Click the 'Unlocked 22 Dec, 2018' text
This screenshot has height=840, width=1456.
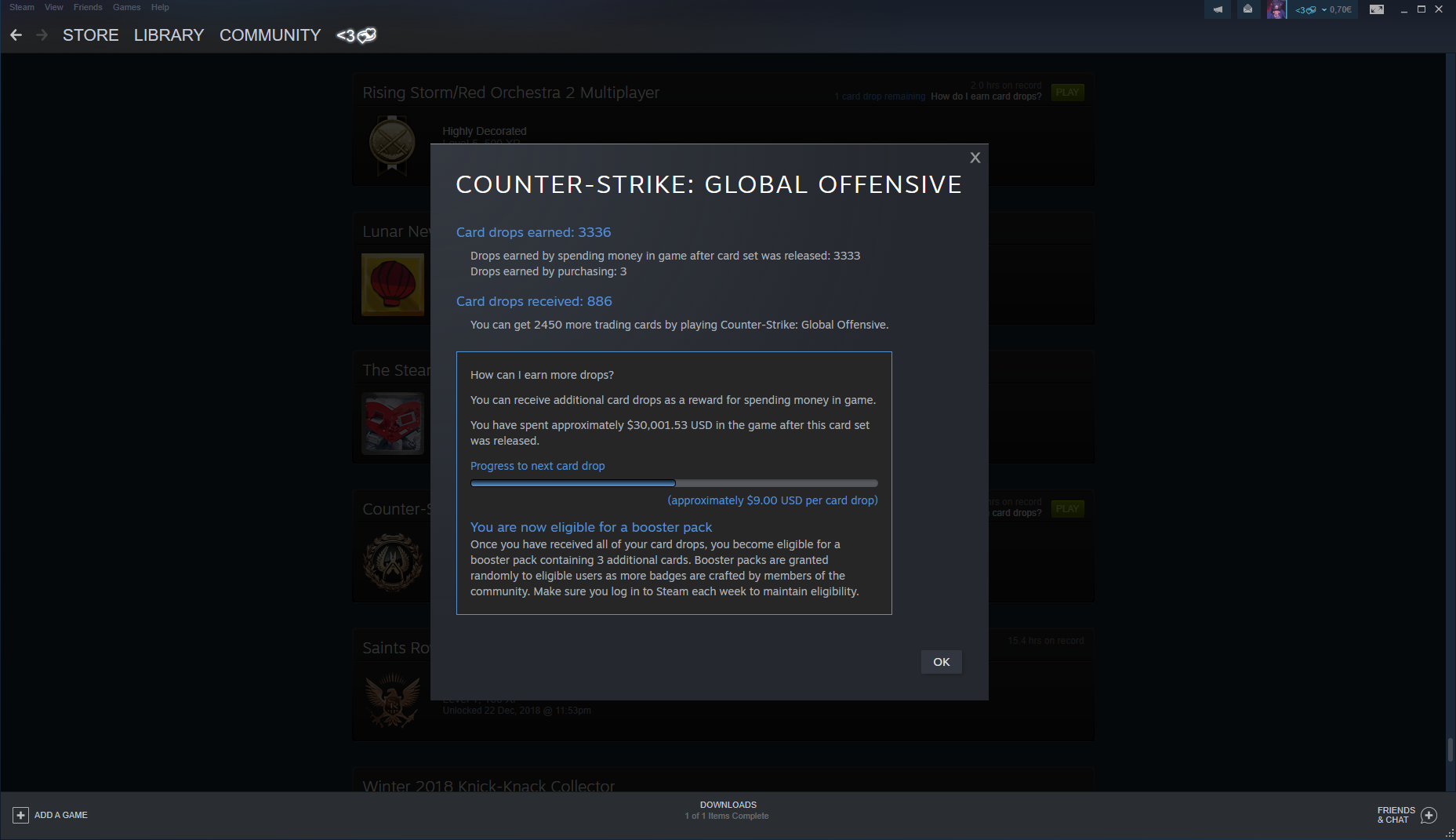click(x=517, y=711)
